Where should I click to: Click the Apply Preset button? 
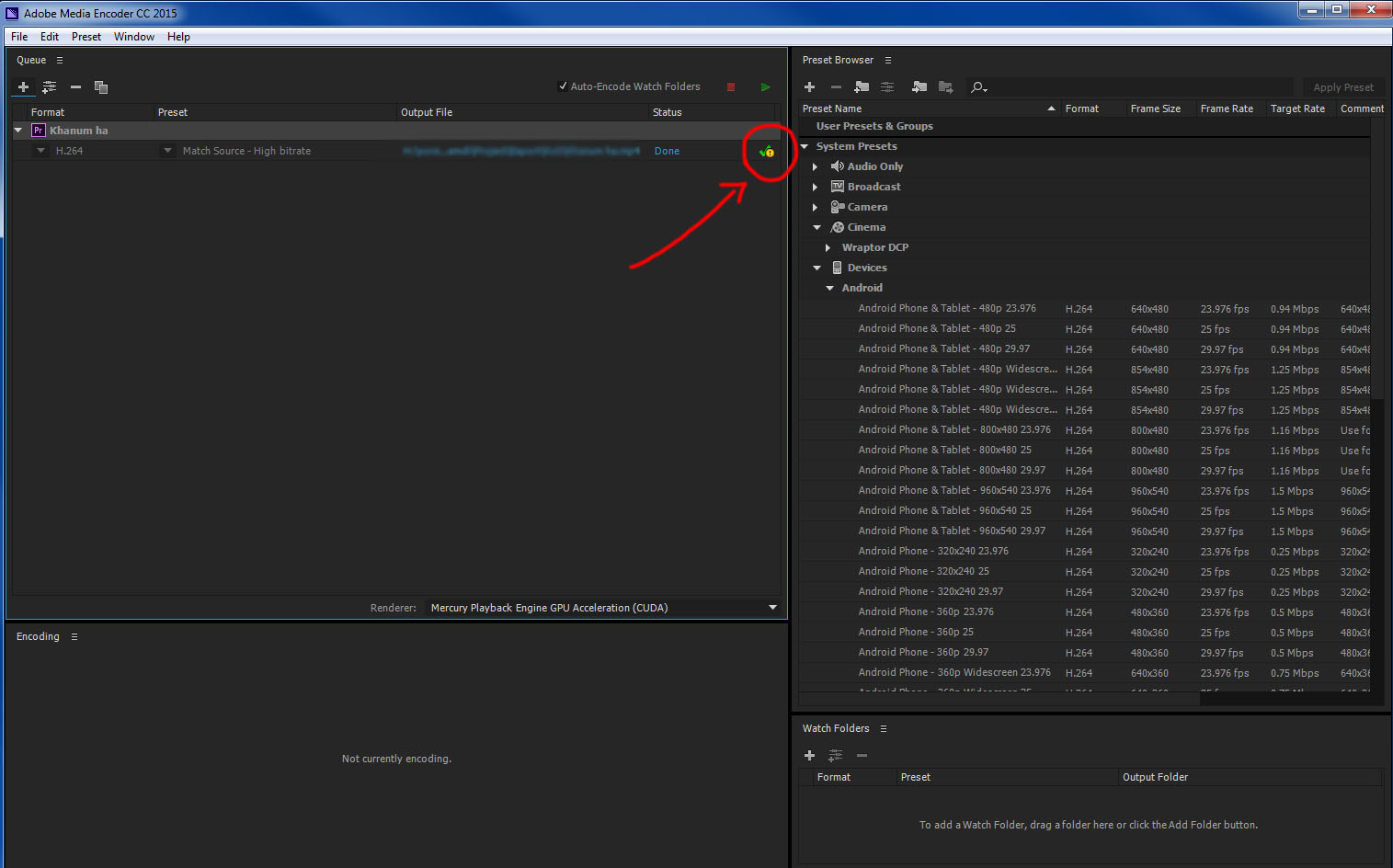click(x=1343, y=87)
